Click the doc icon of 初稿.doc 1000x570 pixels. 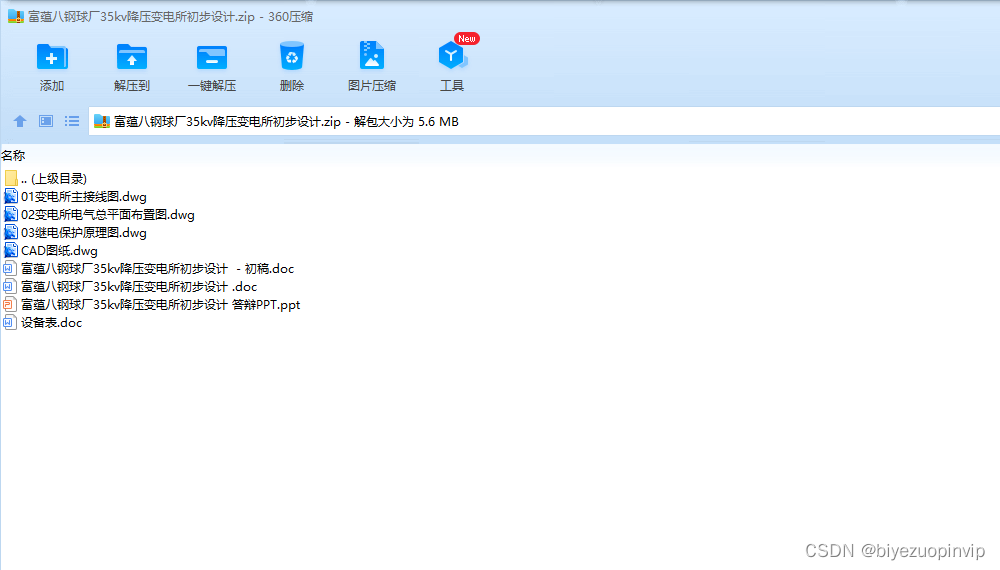9,268
